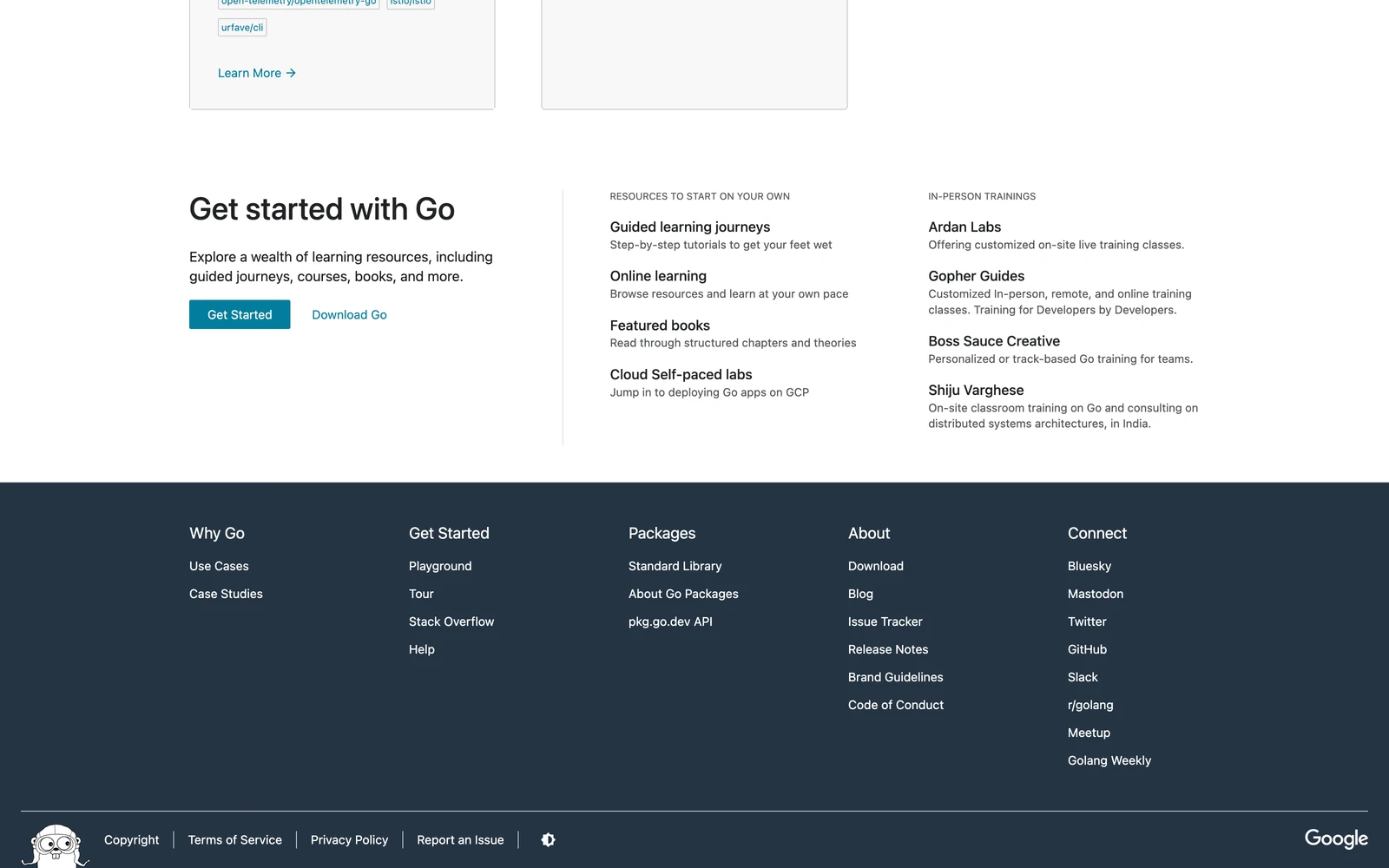Open Standard Library link
Image resolution: width=1389 pixels, height=868 pixels.
point(675,566)
